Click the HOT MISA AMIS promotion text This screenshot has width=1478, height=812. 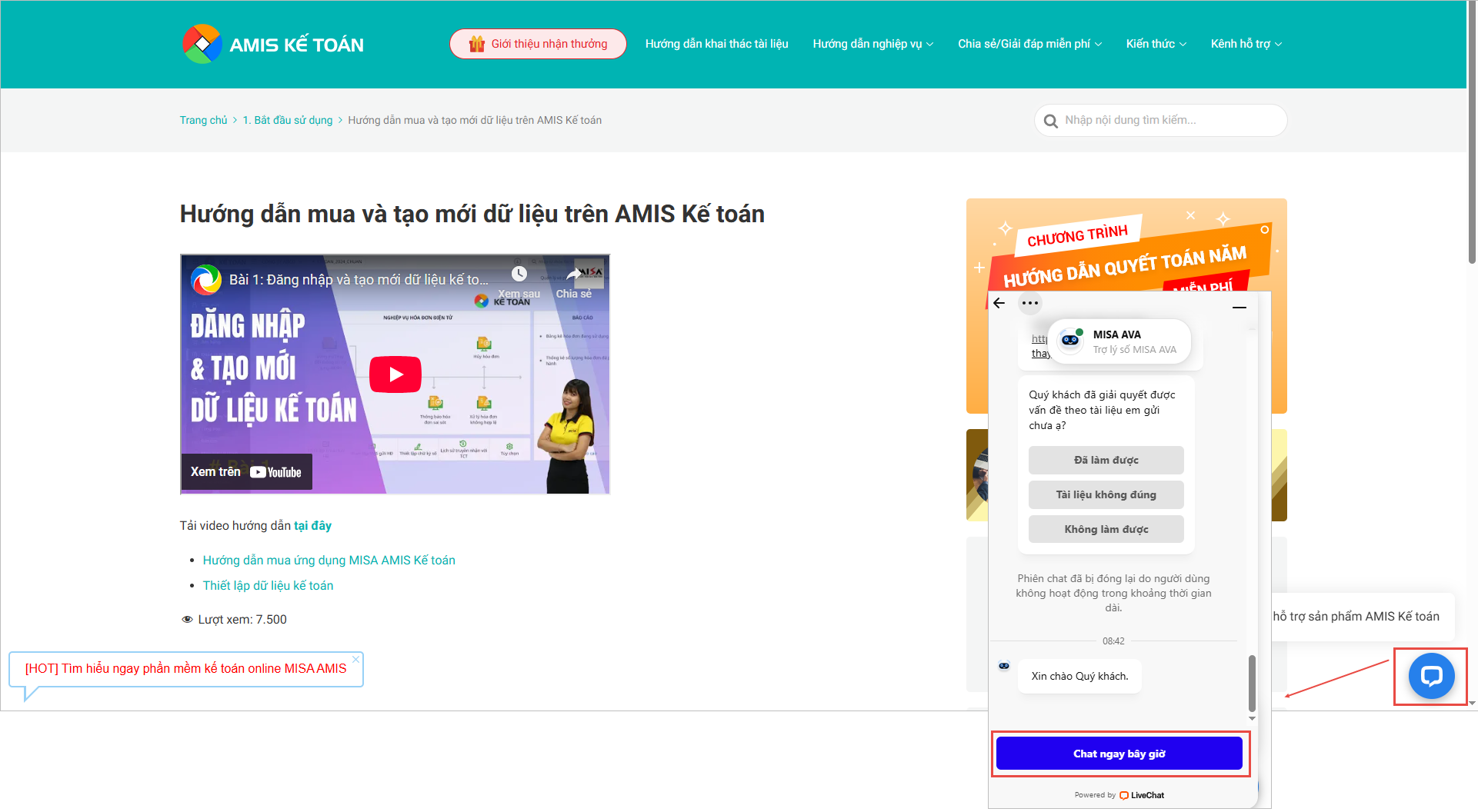pyautogui.click(x=185, y=669)
